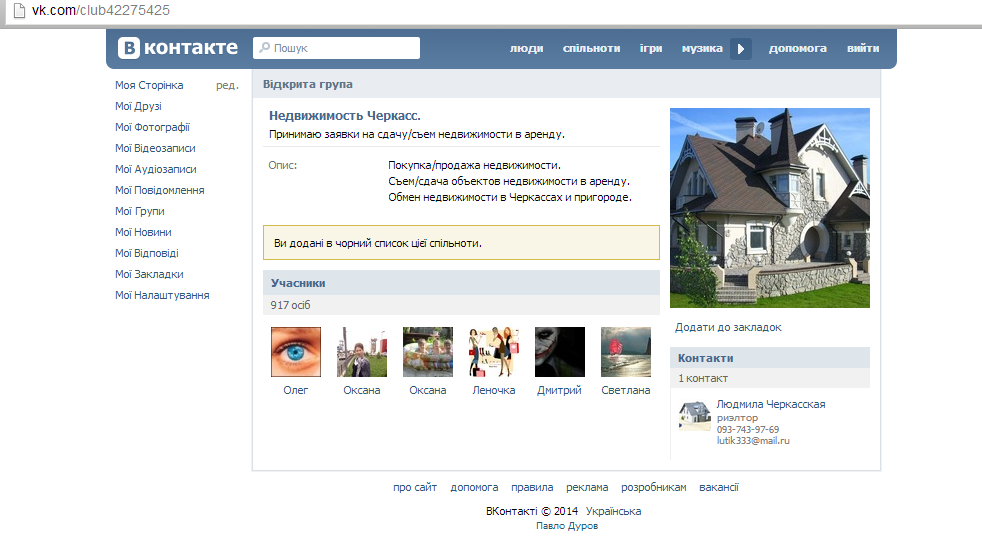Screen dimensions: 982x550
Task: Change language via Українська link
Action: point(613,511)
